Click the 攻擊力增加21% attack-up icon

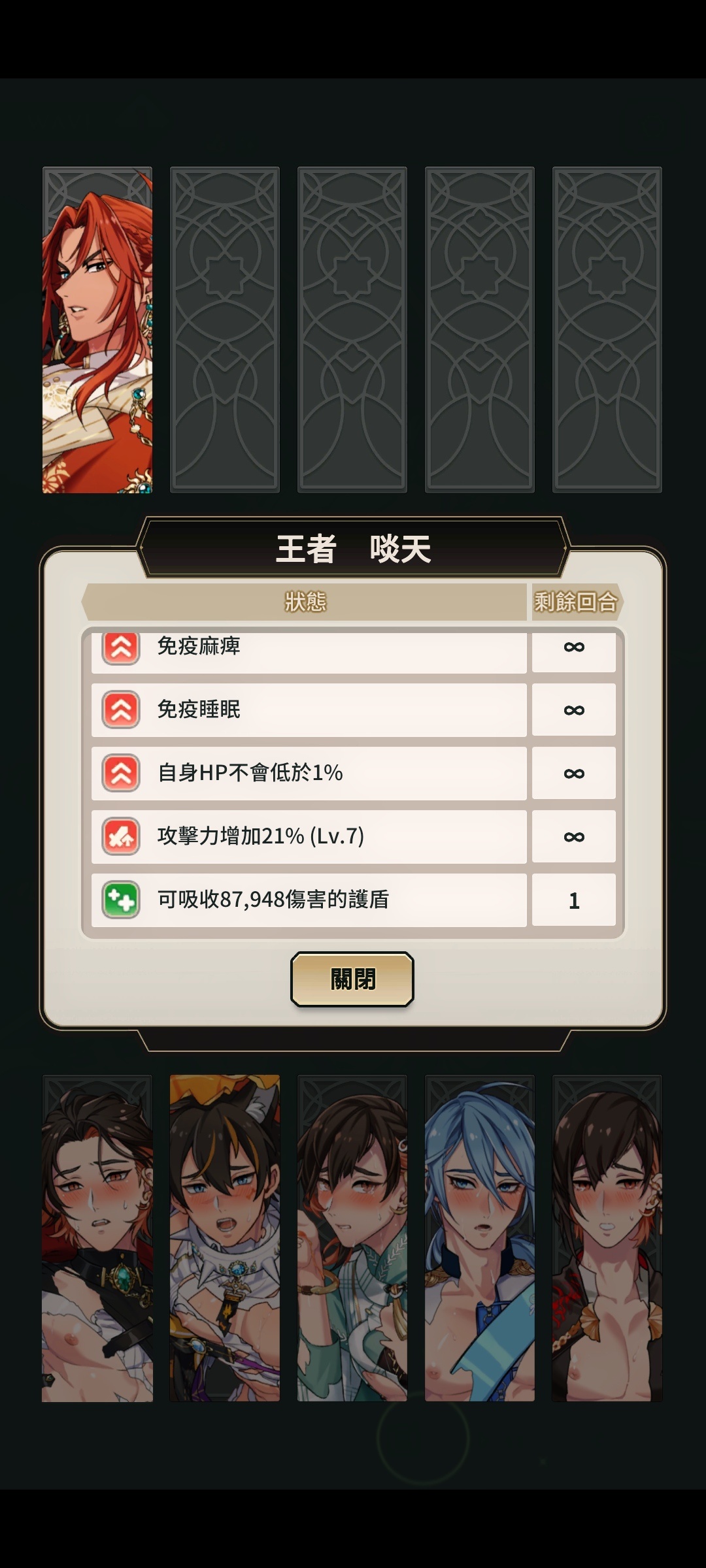121,836
